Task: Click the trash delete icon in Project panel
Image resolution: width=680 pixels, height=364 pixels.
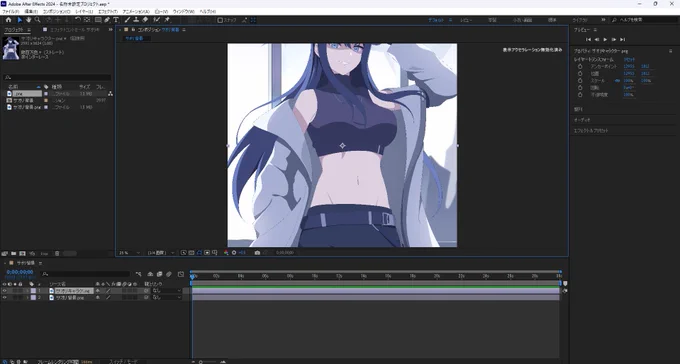Action: pos(57,253)
